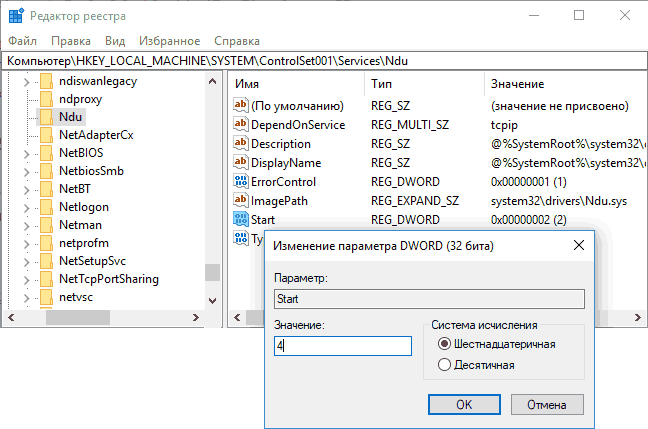
Task: Click the Ndu folder icon
Action: [46, 117]
